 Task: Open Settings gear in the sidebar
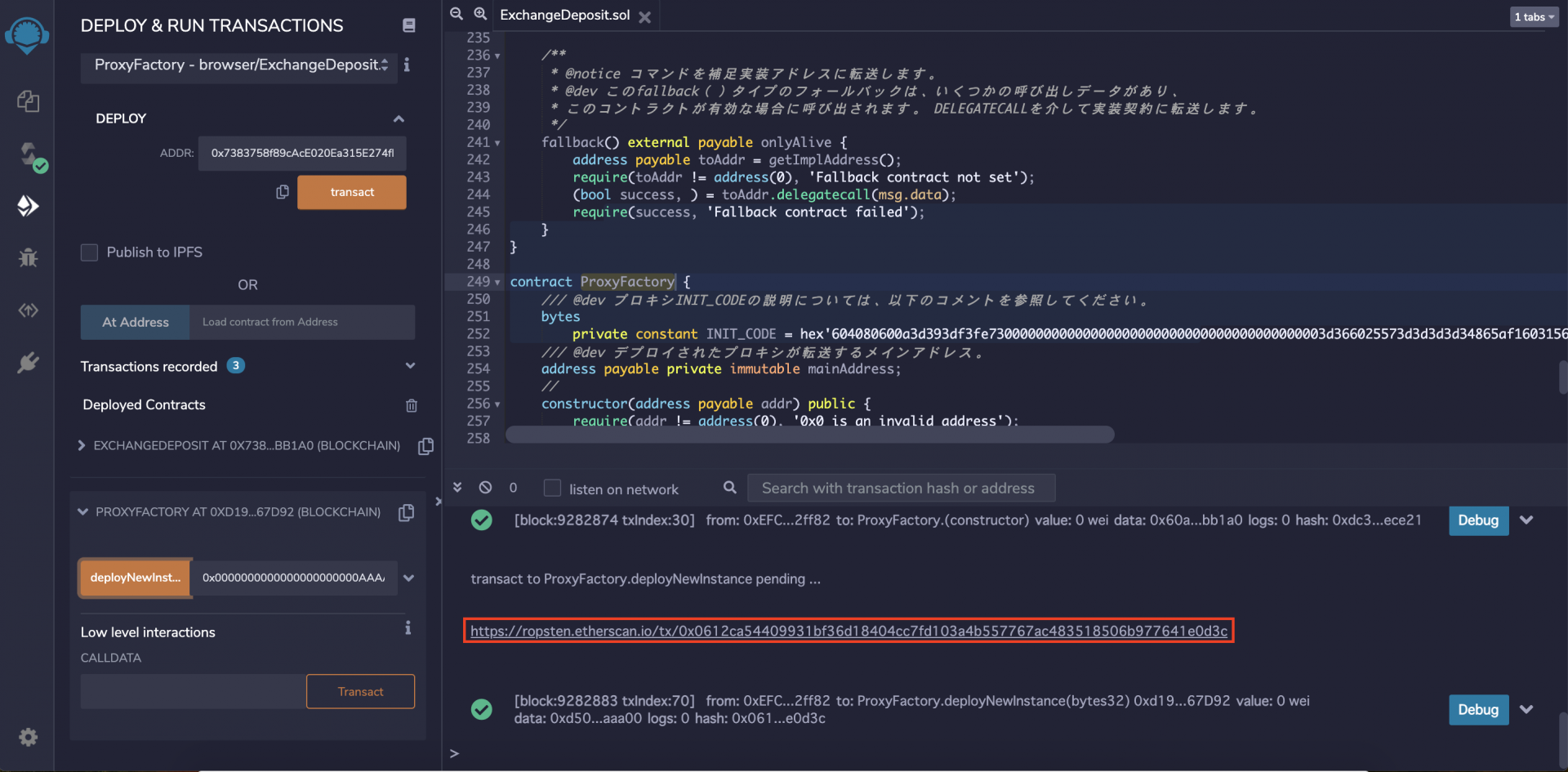click(28, 737)
